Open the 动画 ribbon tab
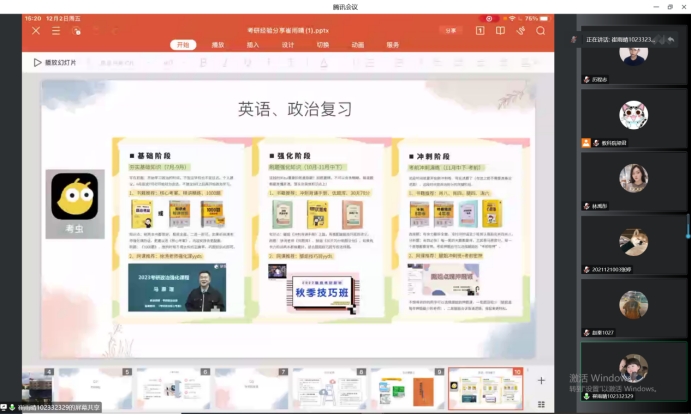The height and width of the screenshot is (415, 691). [357, 45]
